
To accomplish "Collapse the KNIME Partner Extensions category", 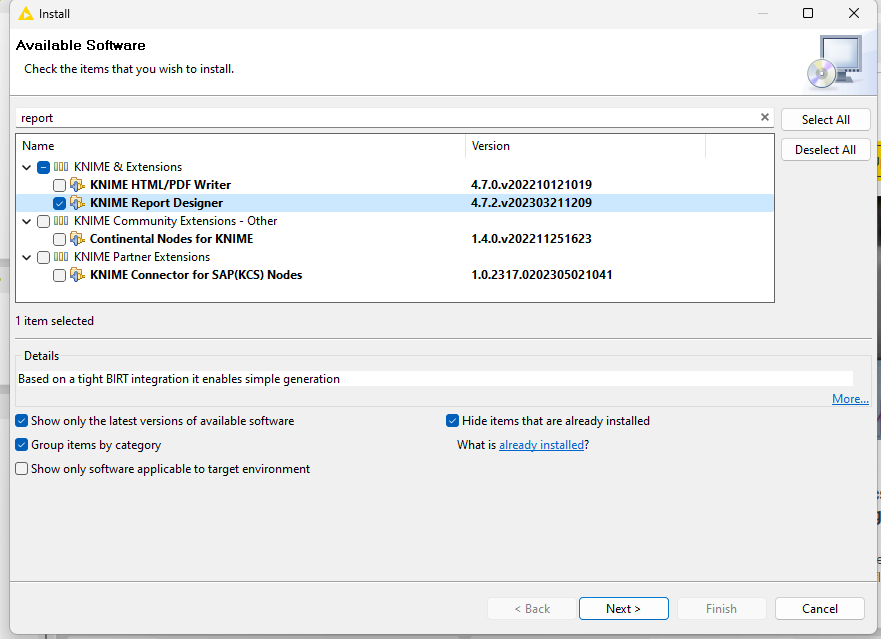I will (26, 257).
